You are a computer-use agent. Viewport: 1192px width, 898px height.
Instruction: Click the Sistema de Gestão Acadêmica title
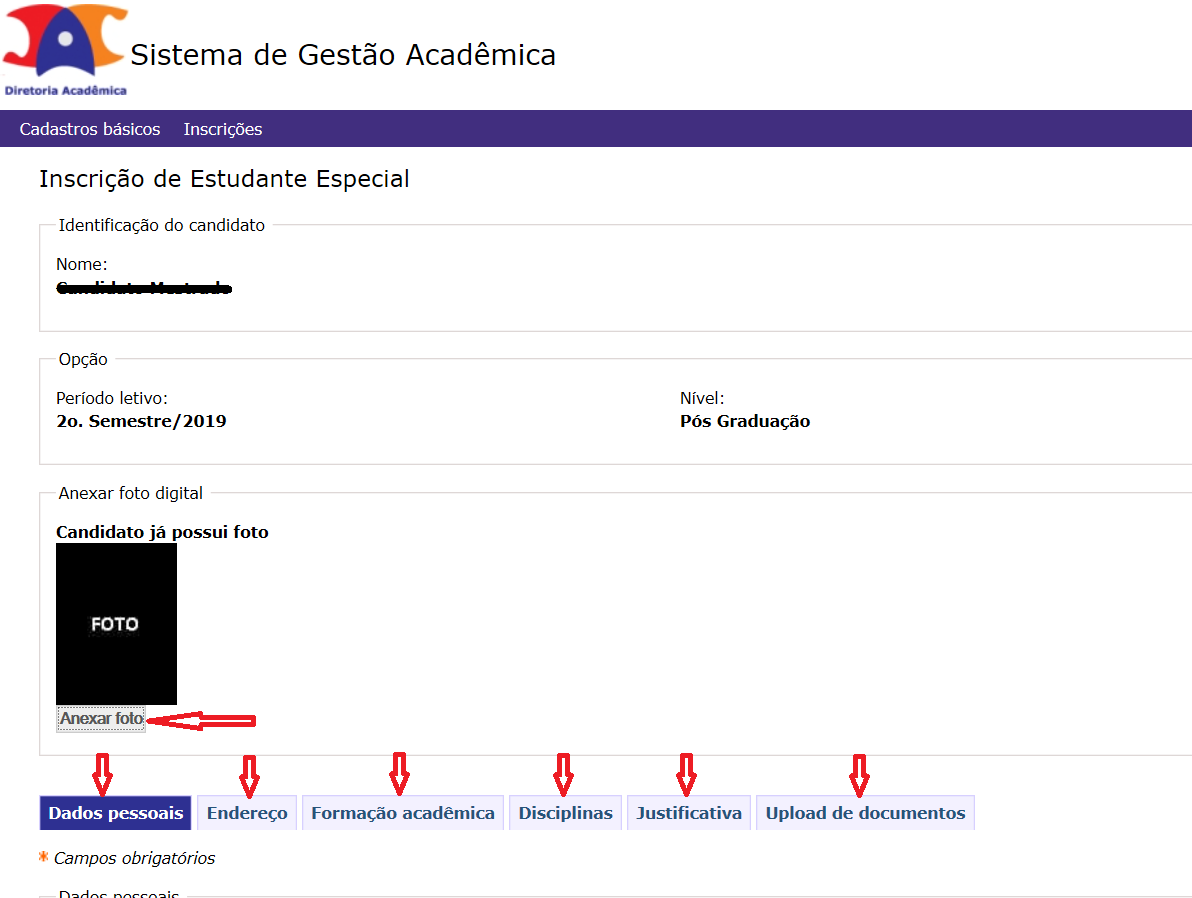coord(343,54)
